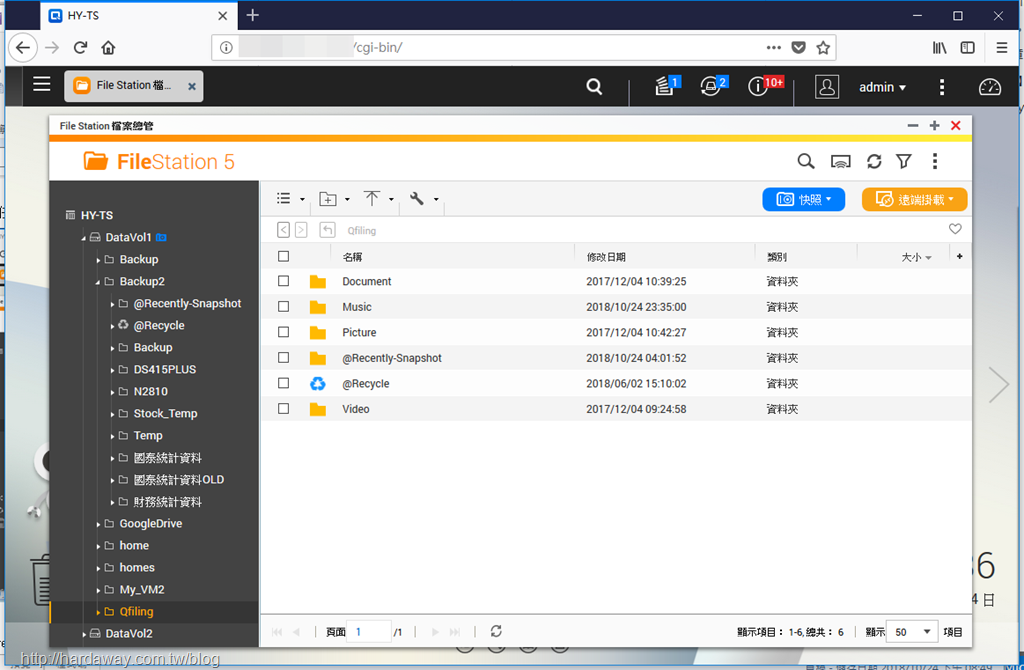Open network media player icon in FileStation
Viewport: 1024px width, 670px height.
tap(840, 161)
